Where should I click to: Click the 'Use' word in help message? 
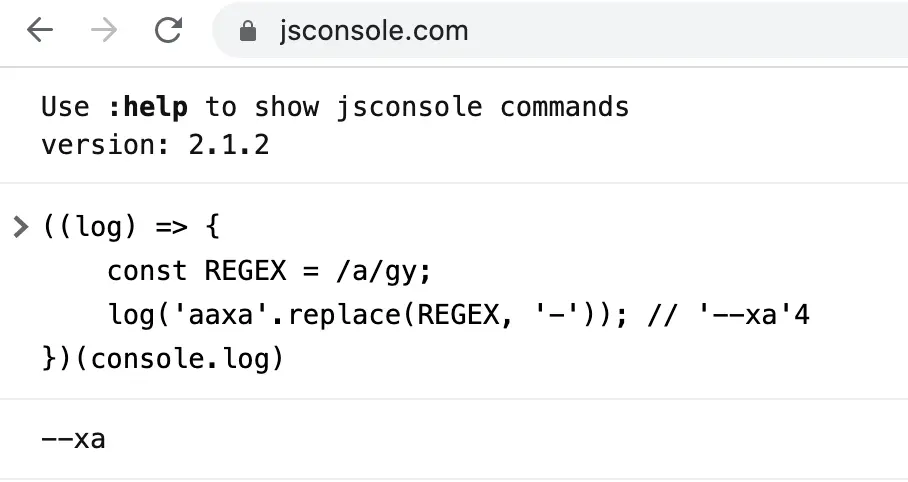pyautogui.click(x=65, y=107)
